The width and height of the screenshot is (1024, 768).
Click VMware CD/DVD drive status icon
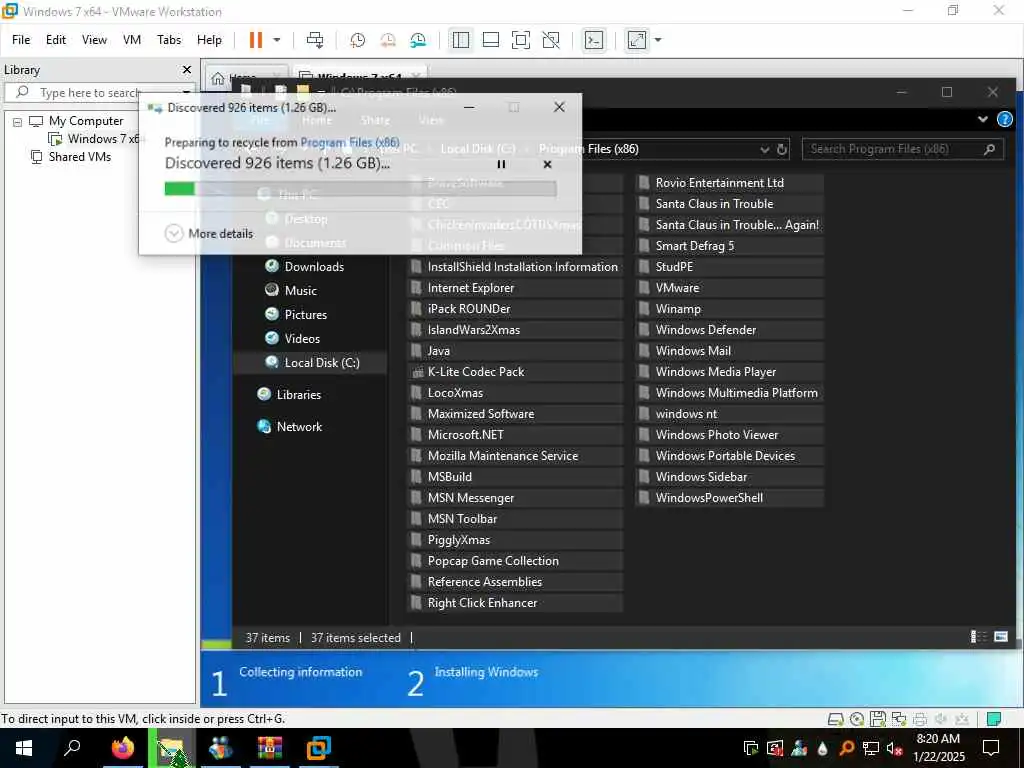tap(857, 720)
